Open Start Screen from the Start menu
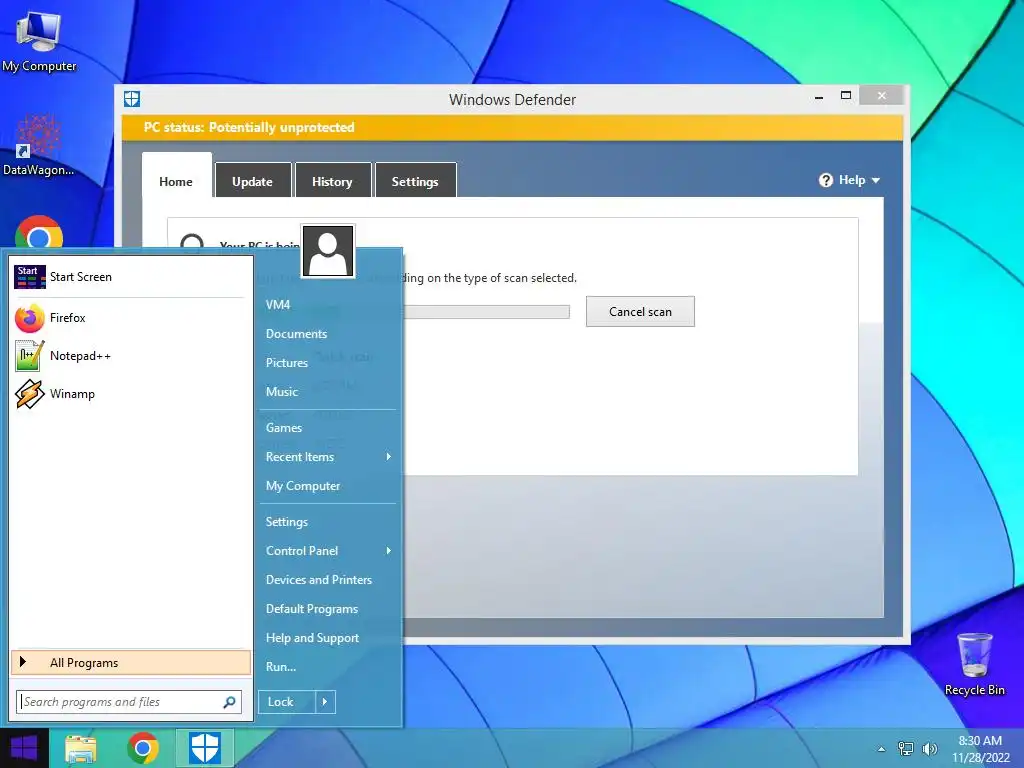The height and width of the screenshot is (768, 1024). click(129, 277)
